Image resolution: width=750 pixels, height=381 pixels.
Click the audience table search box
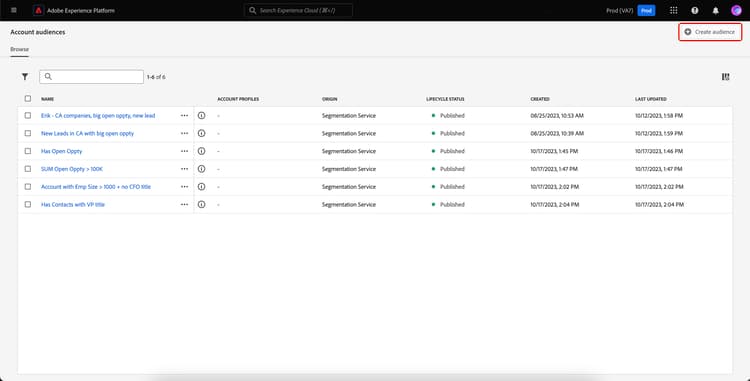[91, 76]
